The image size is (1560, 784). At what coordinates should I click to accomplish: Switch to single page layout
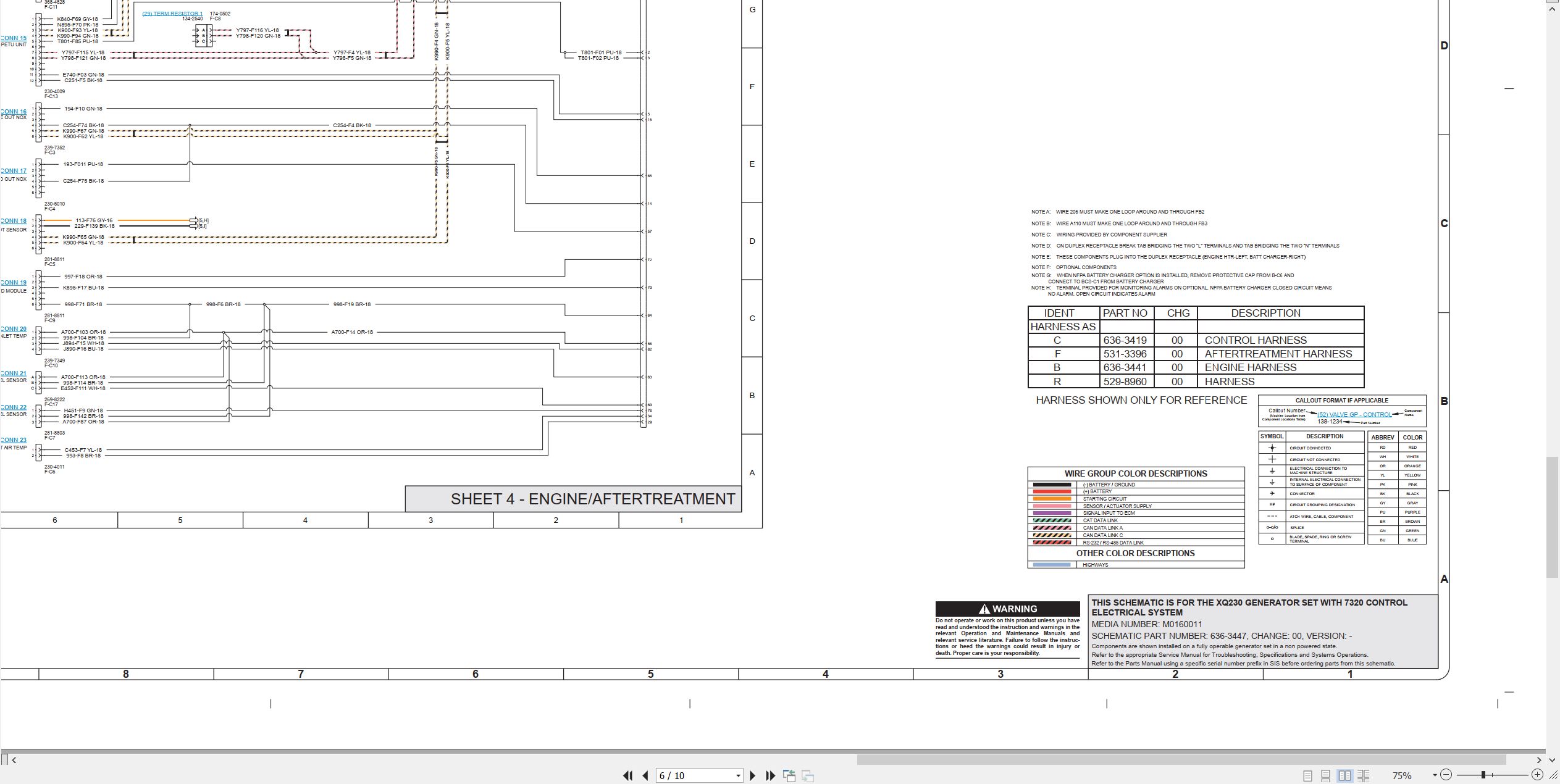coord(1307,775)
